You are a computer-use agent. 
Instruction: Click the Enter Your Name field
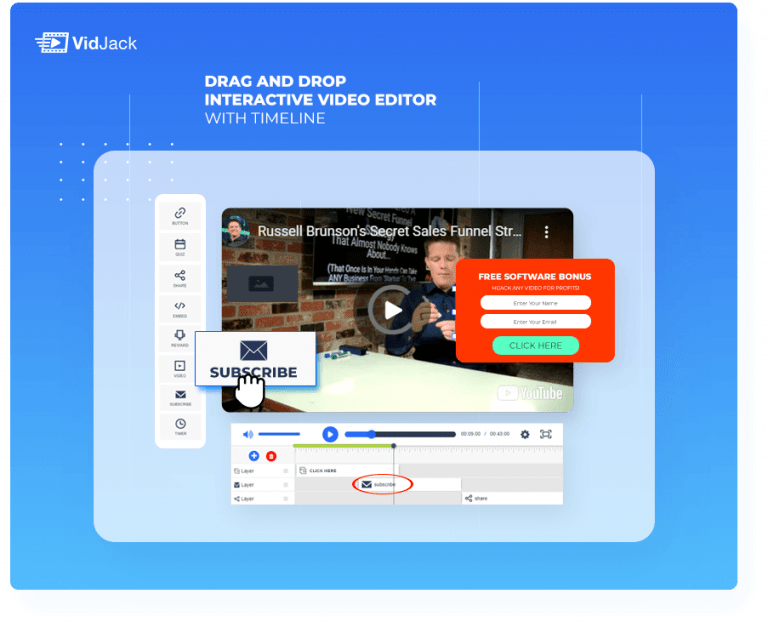[x=535, y=303]
